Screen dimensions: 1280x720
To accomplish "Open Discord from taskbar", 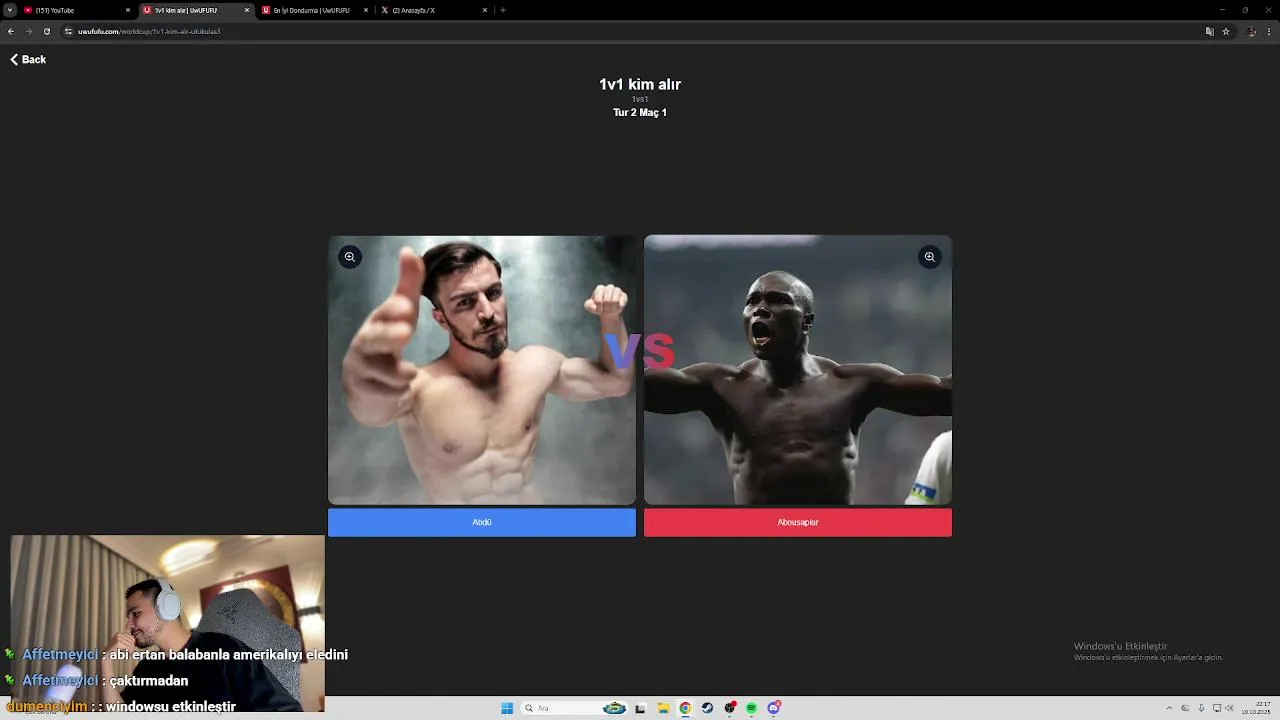I will pyautogui.click(x=773, y=708).
